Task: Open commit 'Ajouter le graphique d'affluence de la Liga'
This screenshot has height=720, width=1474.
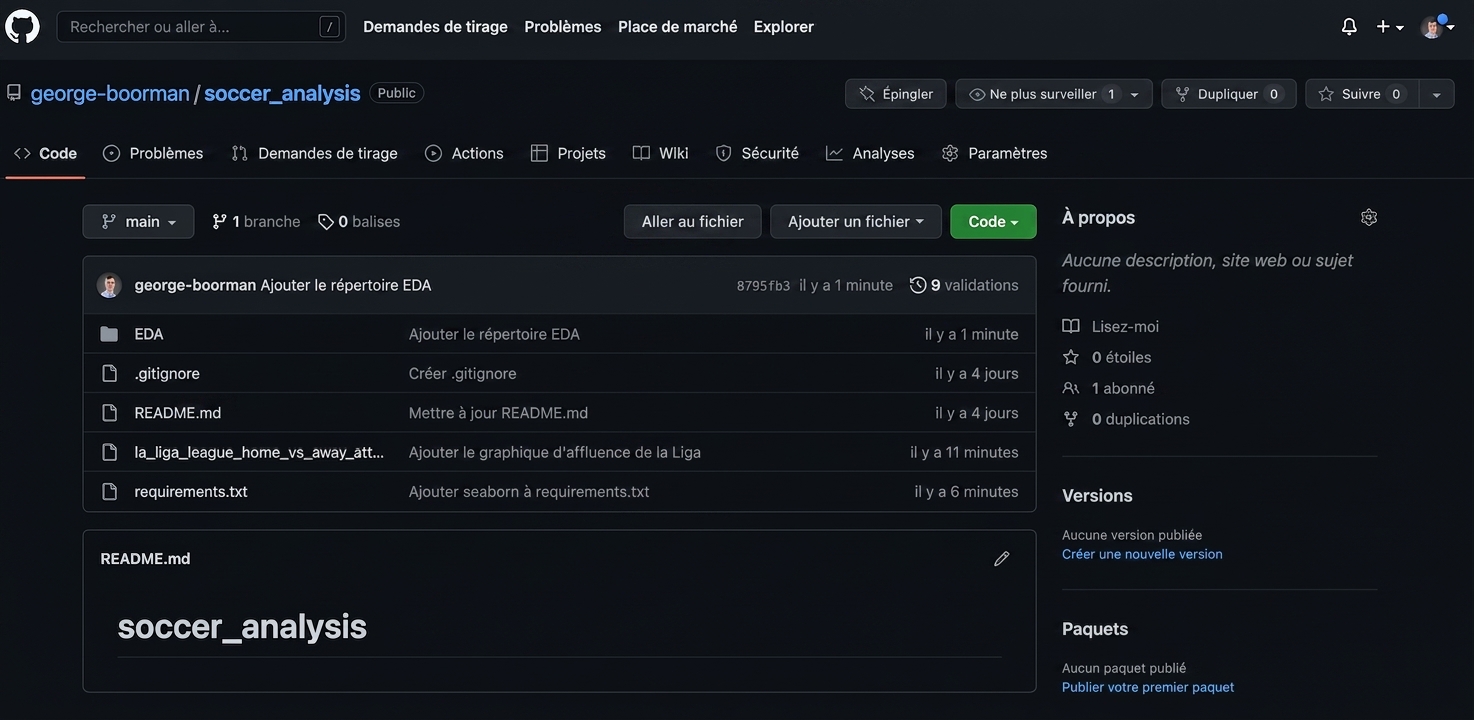Action: point(555,452)
